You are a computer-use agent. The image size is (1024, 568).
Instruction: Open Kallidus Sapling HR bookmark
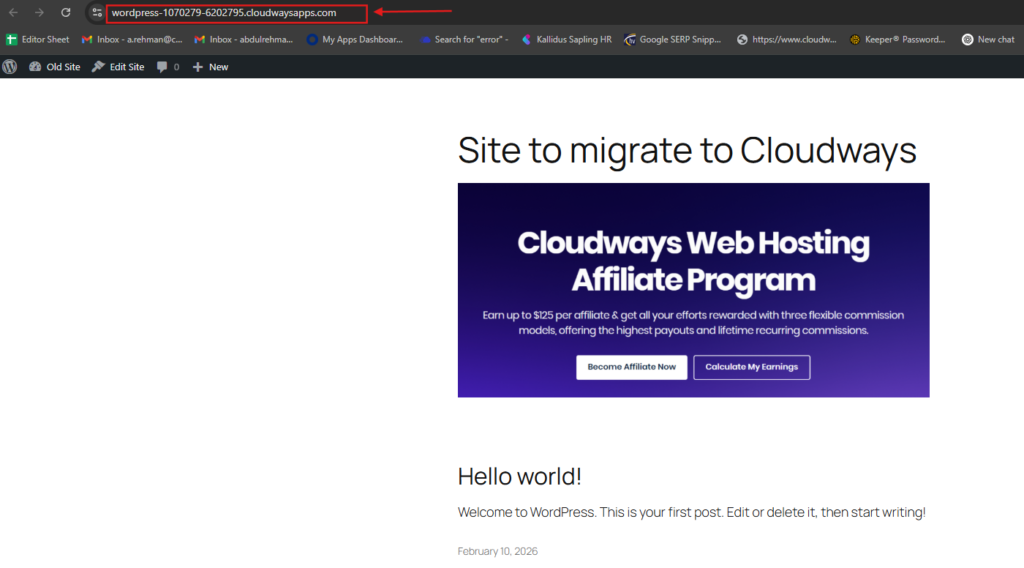pos(566,40)
